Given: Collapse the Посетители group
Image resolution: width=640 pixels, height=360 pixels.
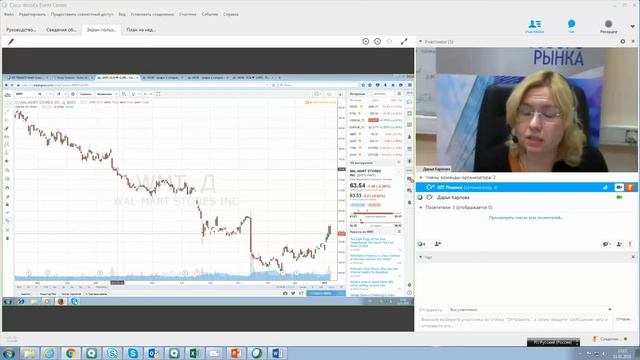Looking at the screenshot, I should pyautogui.click(x=421, y=208).
